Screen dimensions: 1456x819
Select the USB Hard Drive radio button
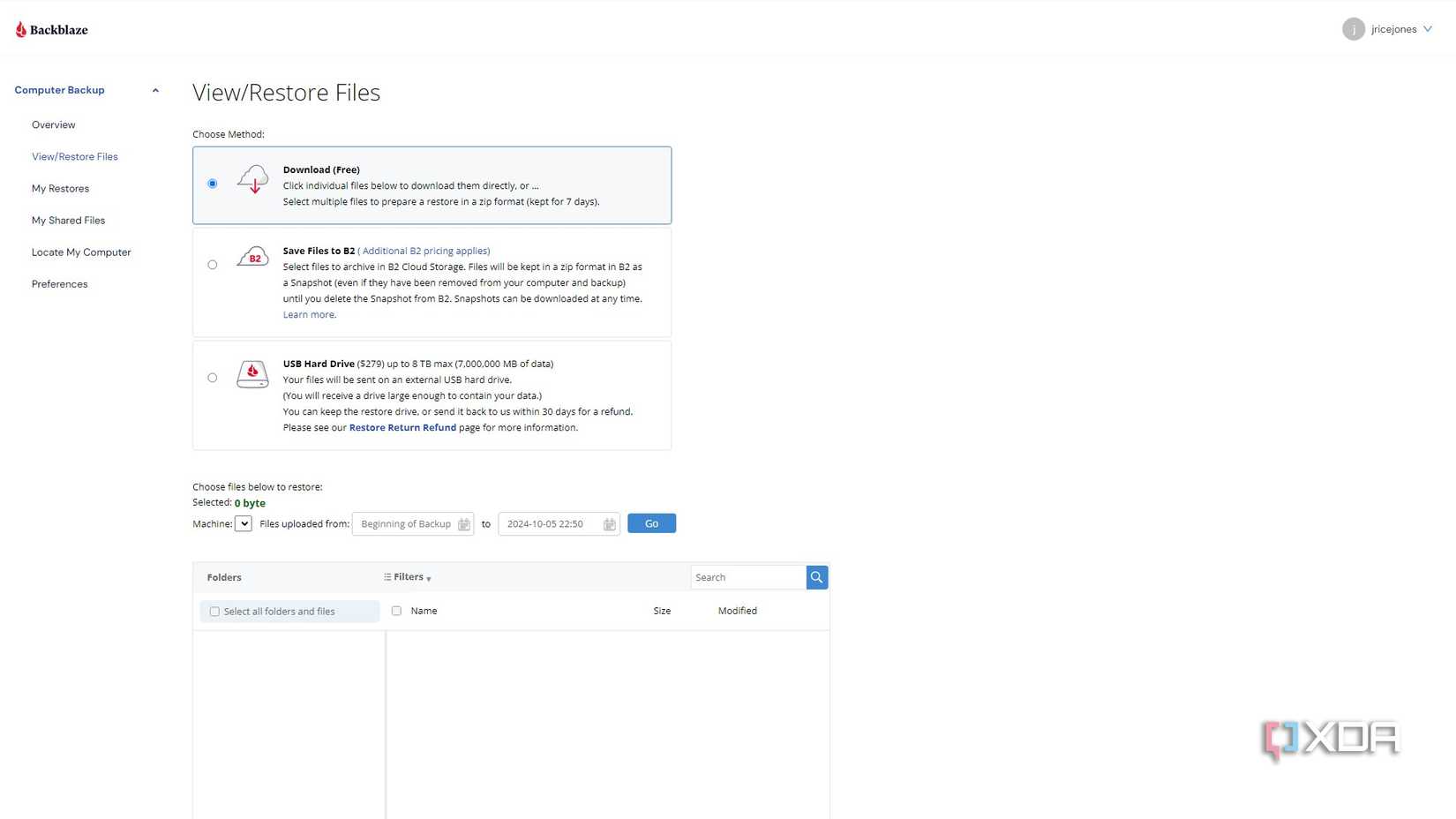[212, 378]
